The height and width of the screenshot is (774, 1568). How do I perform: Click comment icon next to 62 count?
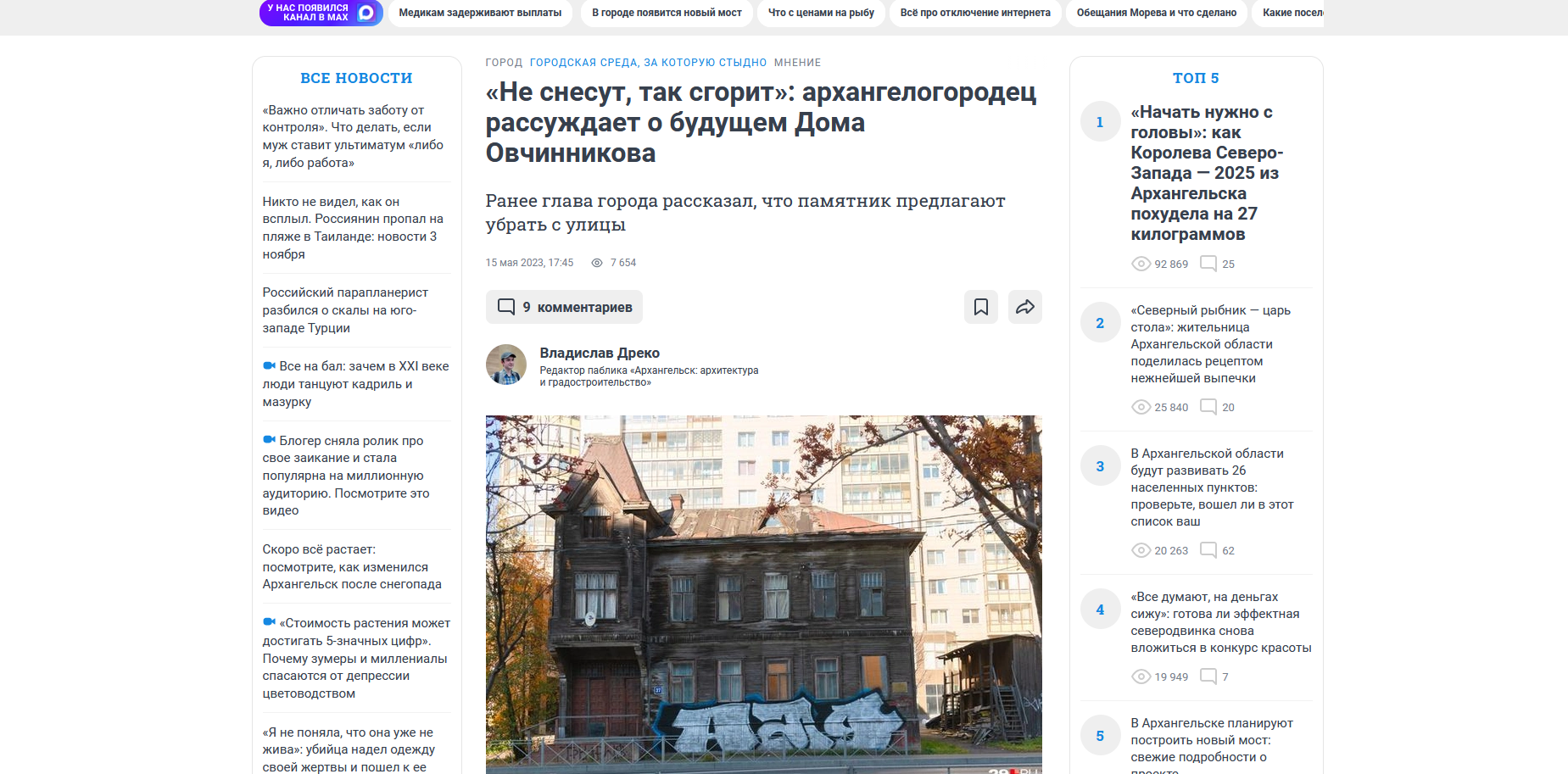pyautogui.click(x=1208, y=550)
